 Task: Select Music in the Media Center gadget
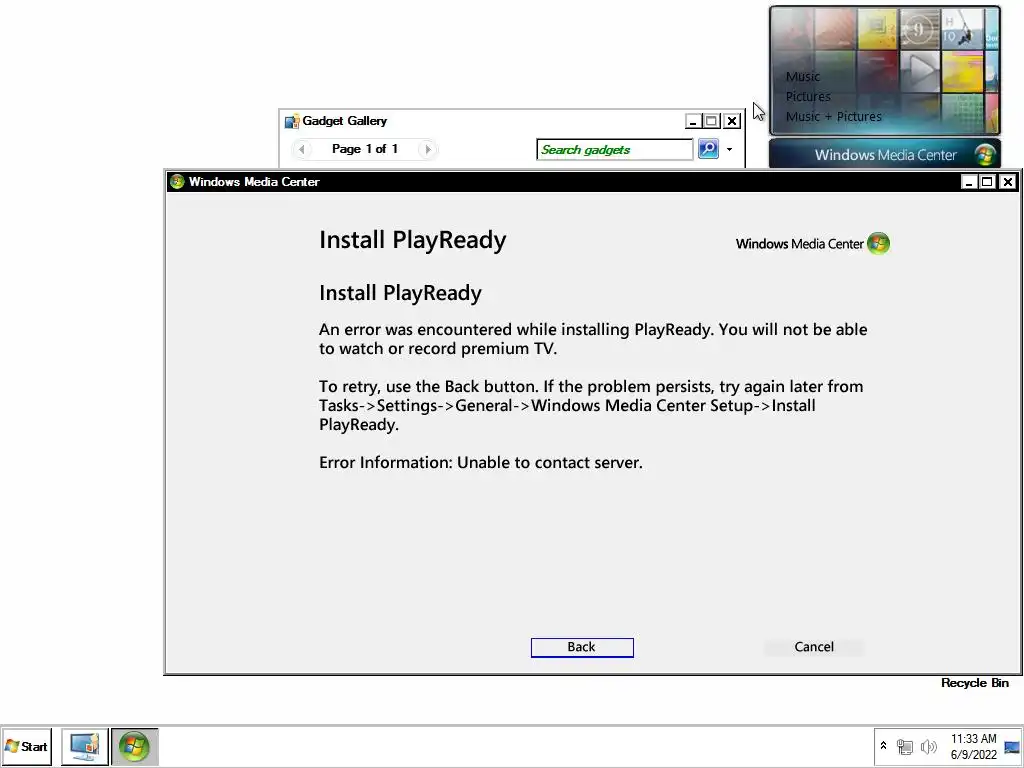(803, 76)
